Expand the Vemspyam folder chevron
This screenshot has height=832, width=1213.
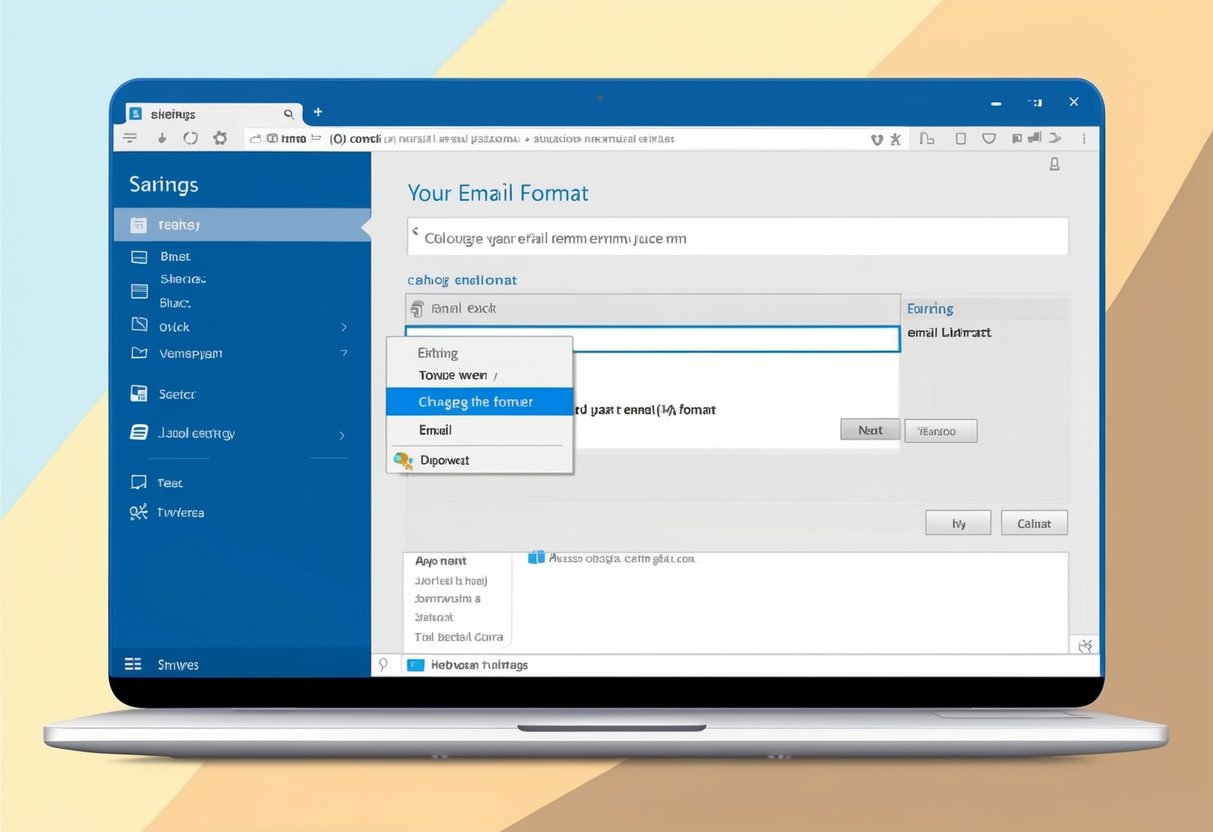coord(344,353)
